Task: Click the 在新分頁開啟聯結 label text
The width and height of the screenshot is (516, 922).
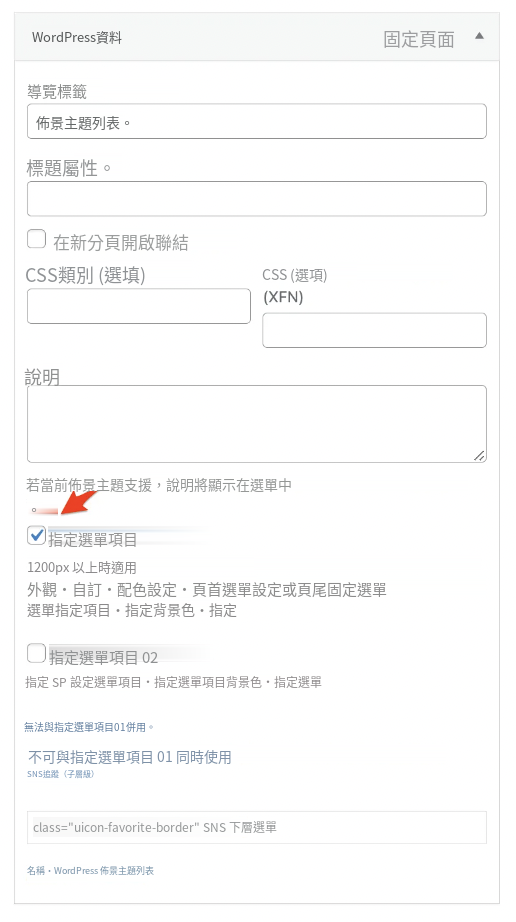Action: tap(121, 242)
